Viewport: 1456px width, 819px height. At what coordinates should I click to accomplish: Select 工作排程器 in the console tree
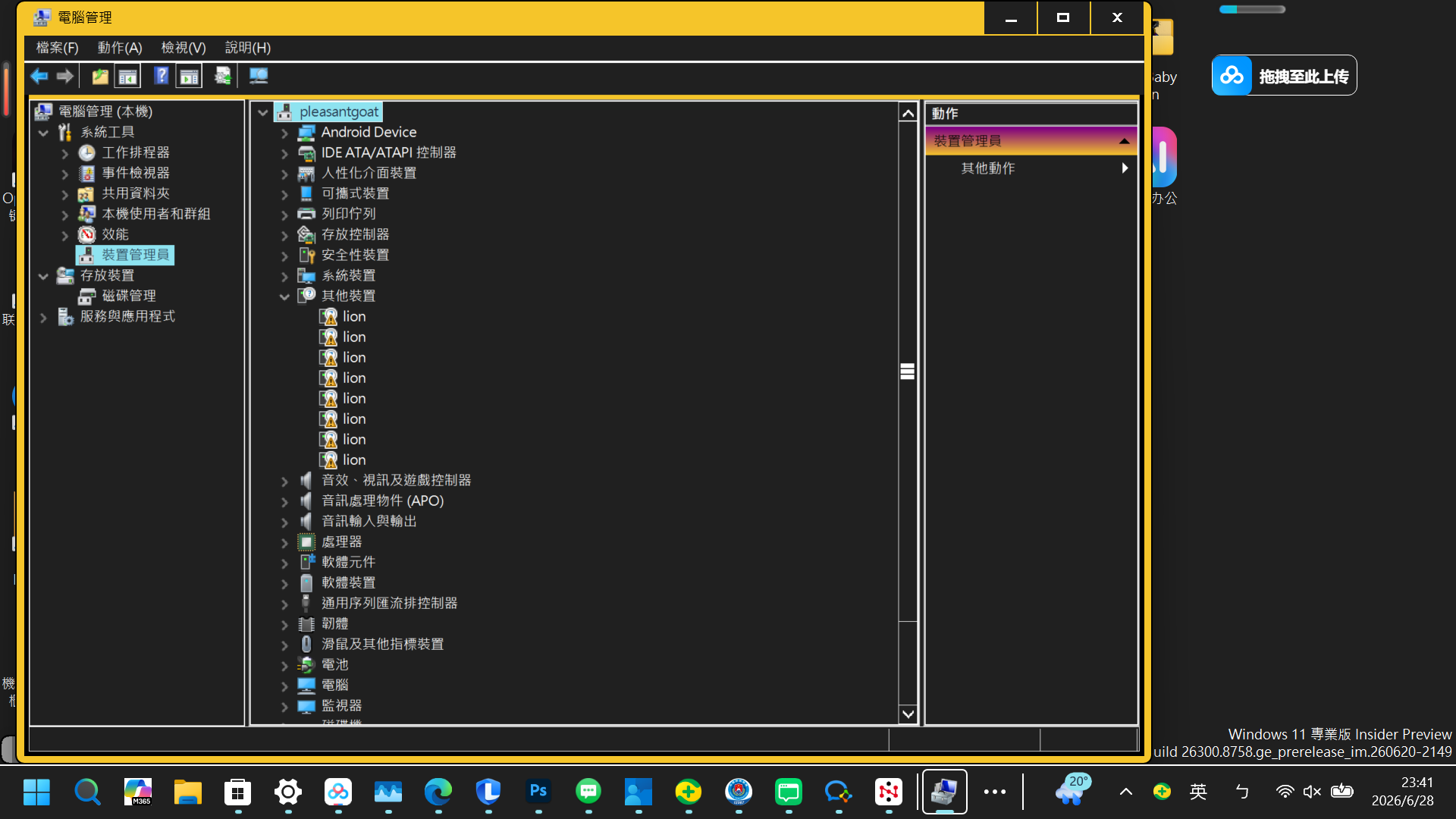click(x=136, y=152)
